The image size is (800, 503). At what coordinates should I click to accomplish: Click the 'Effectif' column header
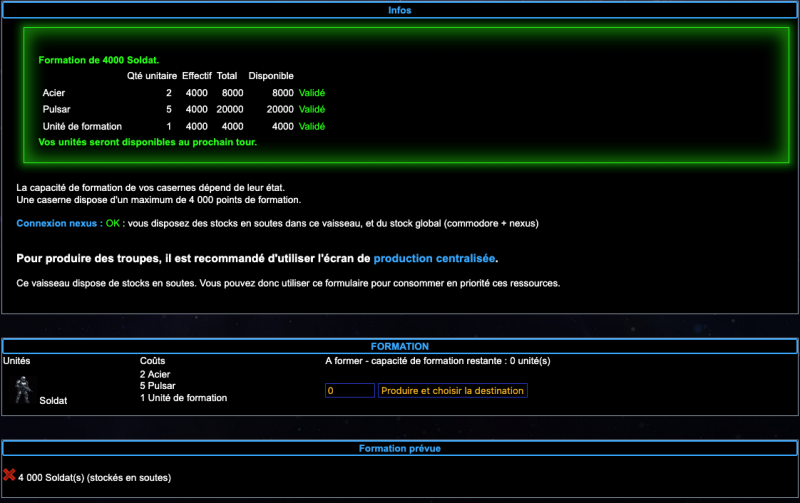(x=196, y=76)
